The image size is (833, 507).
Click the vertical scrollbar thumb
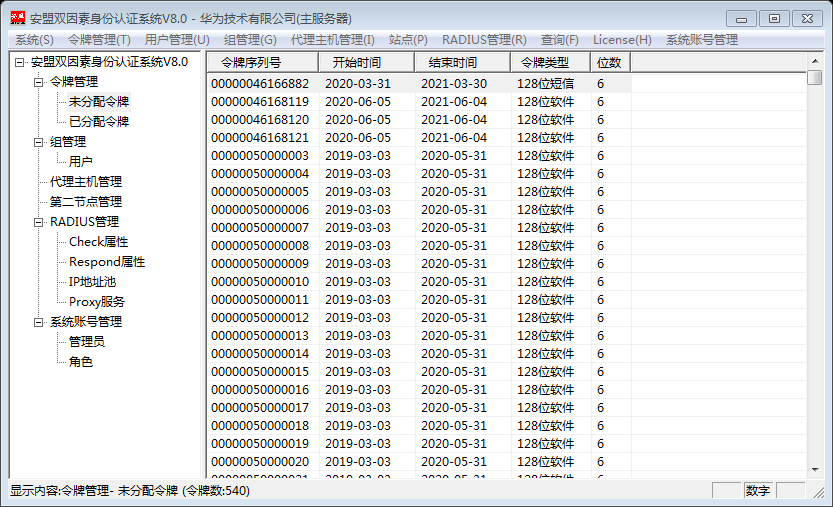coord(815,78)
